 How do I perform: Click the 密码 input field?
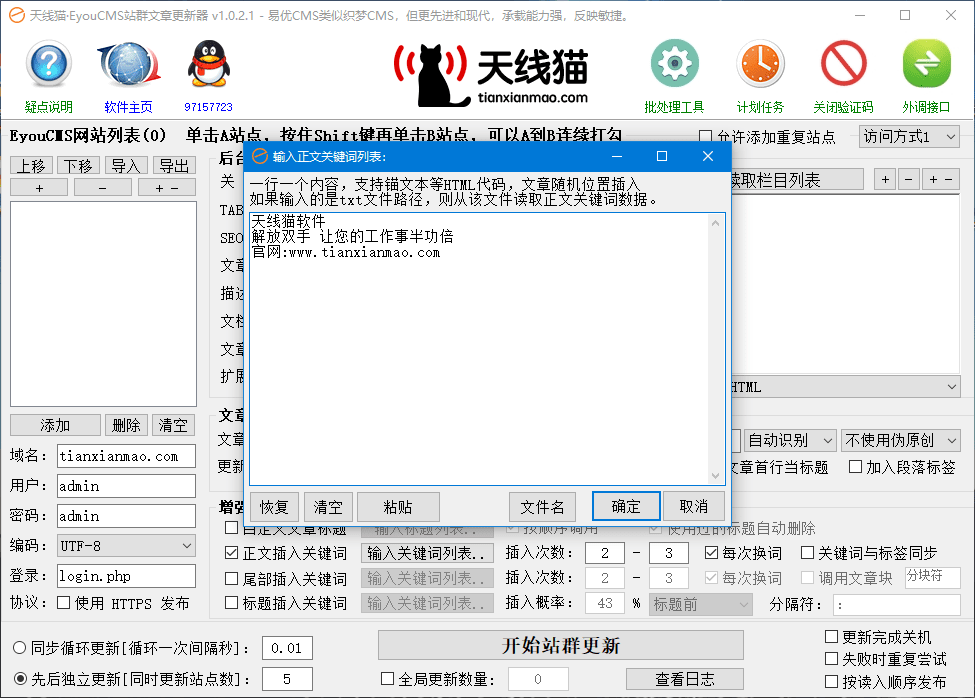click(x=126, y=515)
